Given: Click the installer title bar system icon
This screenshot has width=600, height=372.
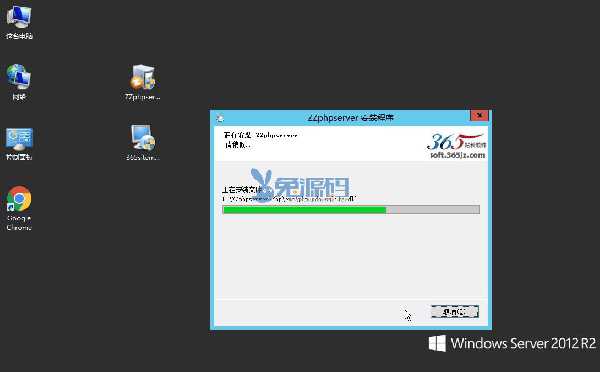Looking at the screenshot, I should click(220, 118).
